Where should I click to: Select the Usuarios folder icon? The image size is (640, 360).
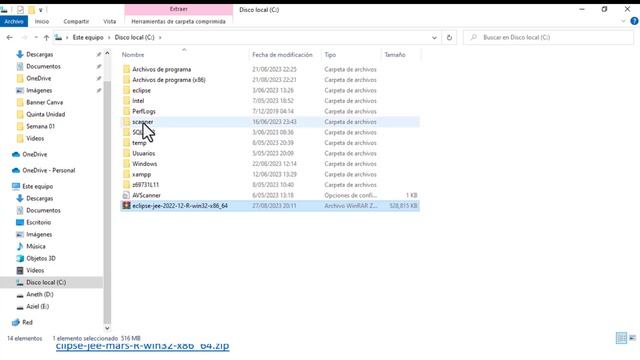(127, 153)
